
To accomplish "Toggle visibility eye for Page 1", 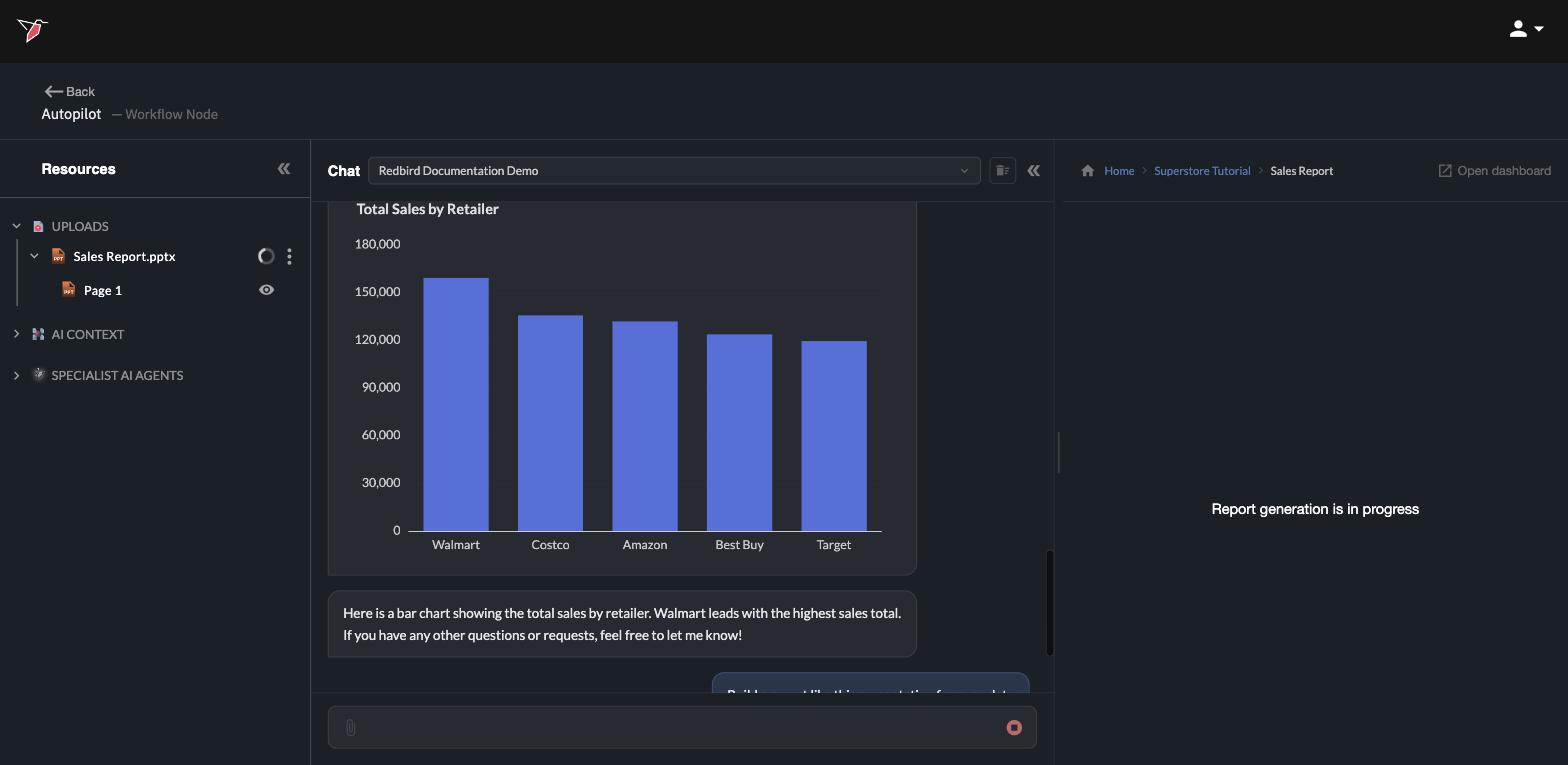I will click(266, 290).
